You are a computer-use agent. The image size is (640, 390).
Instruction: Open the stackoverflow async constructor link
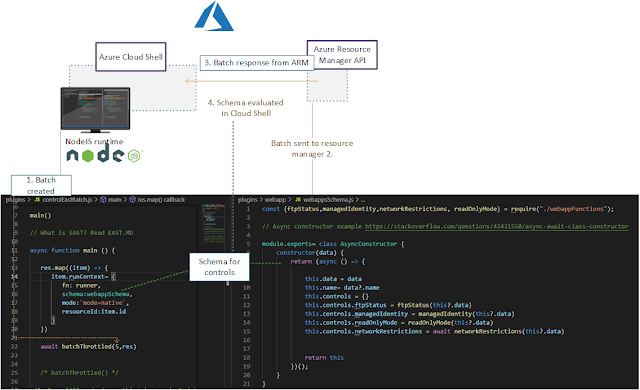pos(496,226)
